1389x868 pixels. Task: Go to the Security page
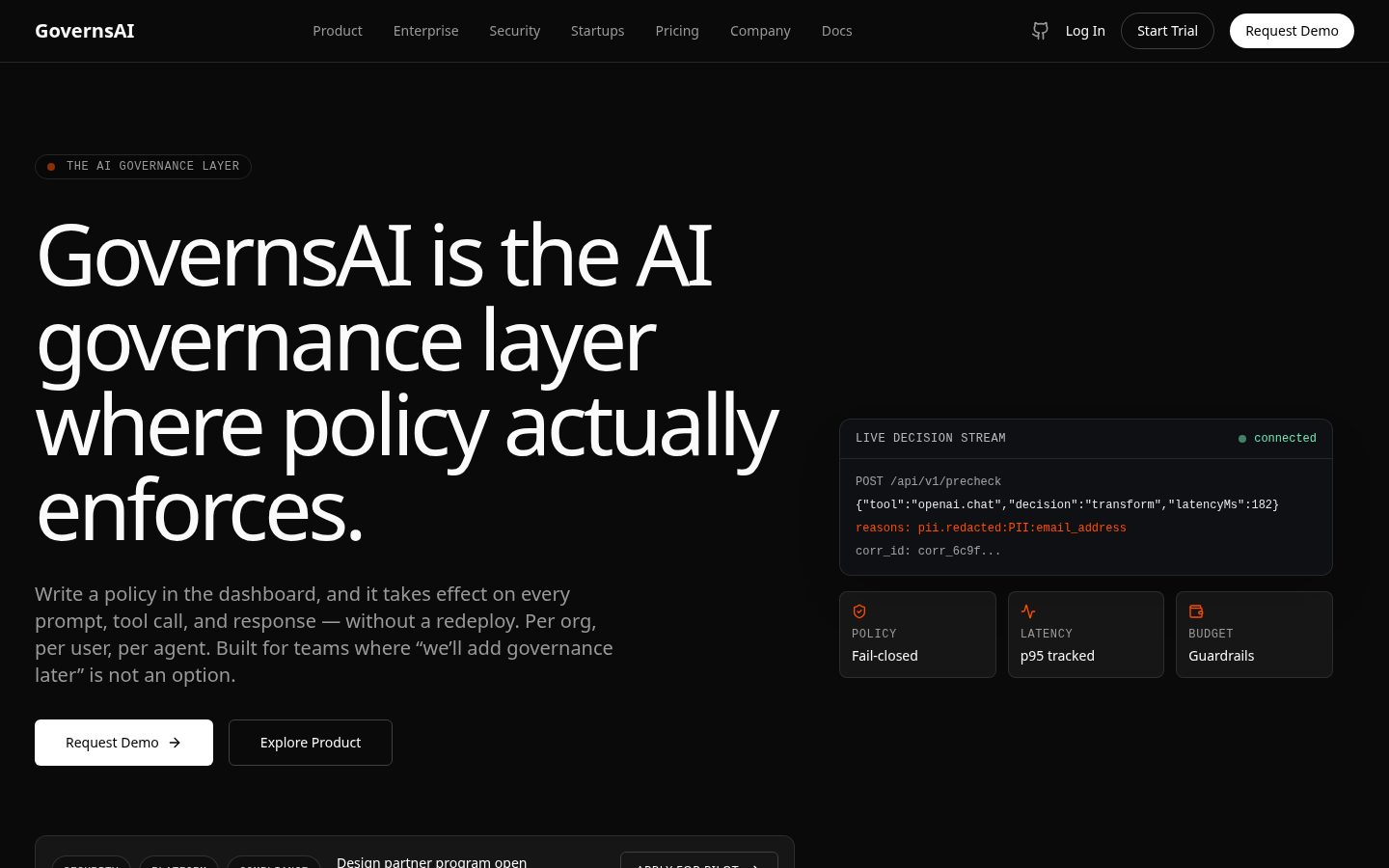[514, 31]
